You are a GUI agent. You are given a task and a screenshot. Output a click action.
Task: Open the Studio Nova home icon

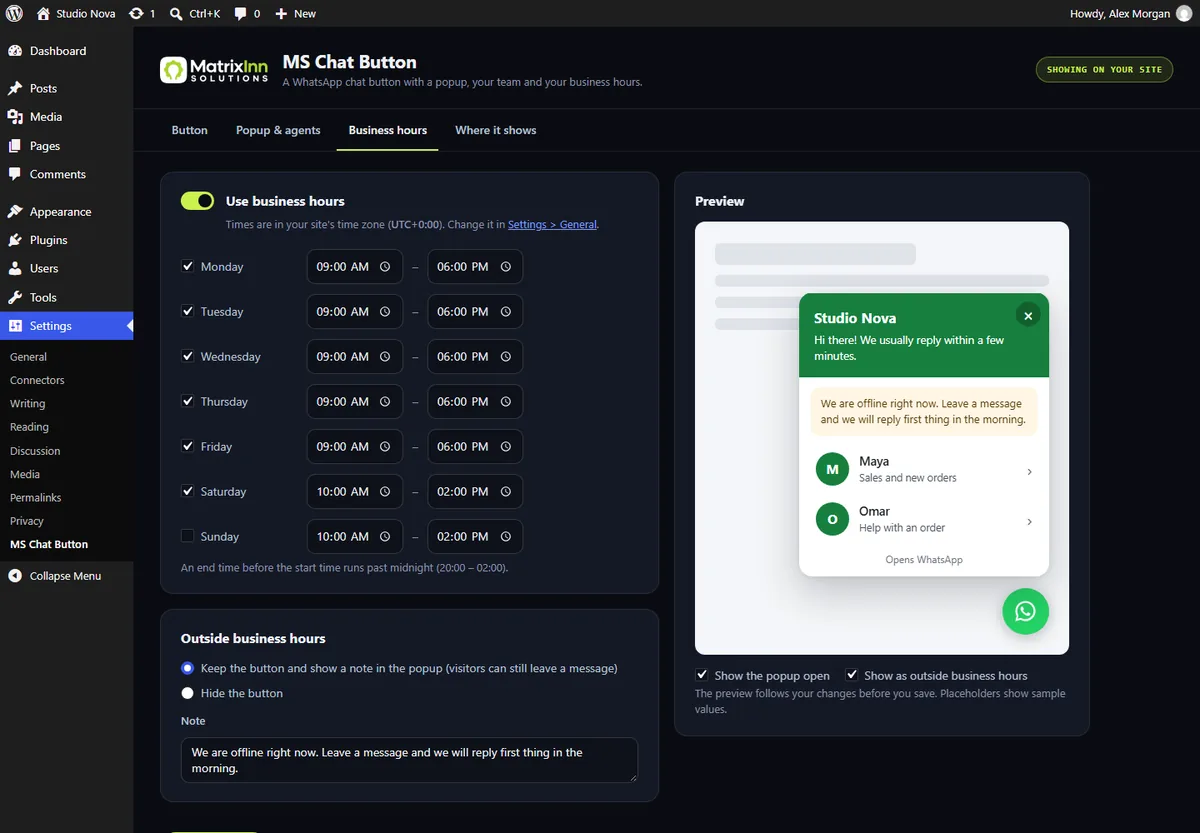(43, 14)
